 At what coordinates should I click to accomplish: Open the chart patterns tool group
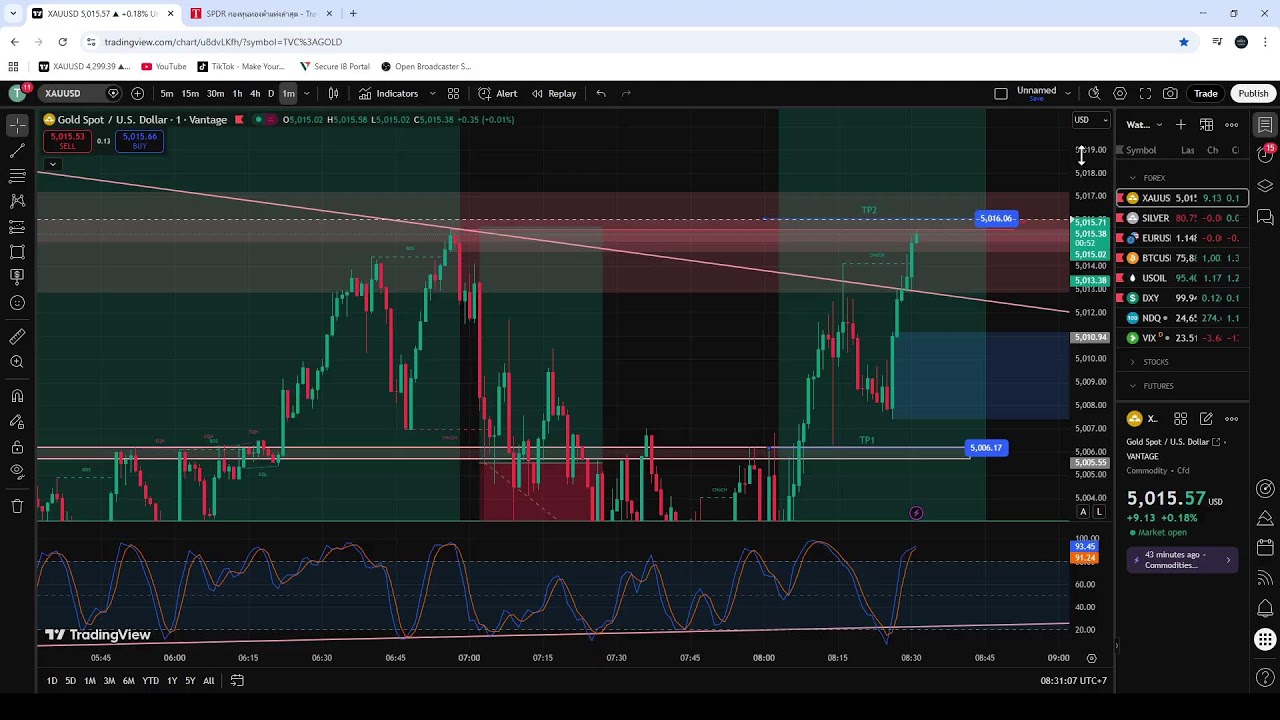coord(17,201)
